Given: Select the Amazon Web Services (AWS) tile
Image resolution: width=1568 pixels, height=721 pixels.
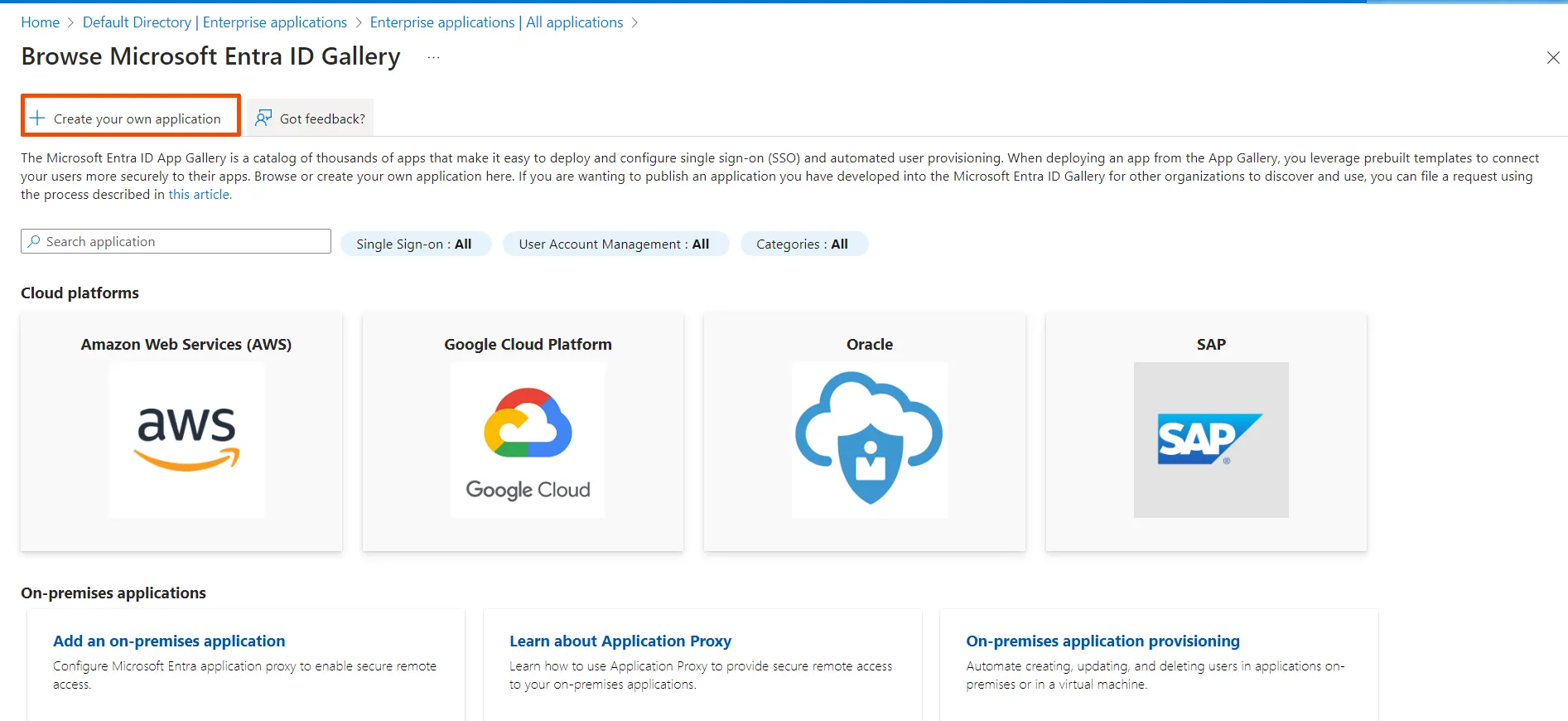Looking at the screenshot, I should tap(181, 432).
